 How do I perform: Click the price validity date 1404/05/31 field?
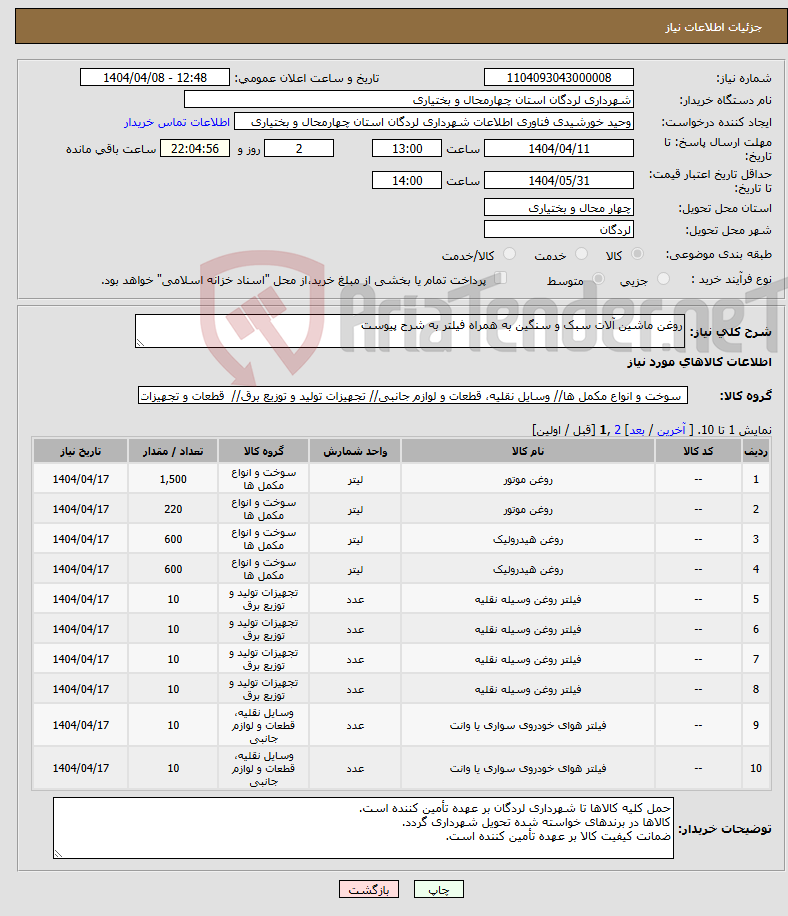point(559,181)
